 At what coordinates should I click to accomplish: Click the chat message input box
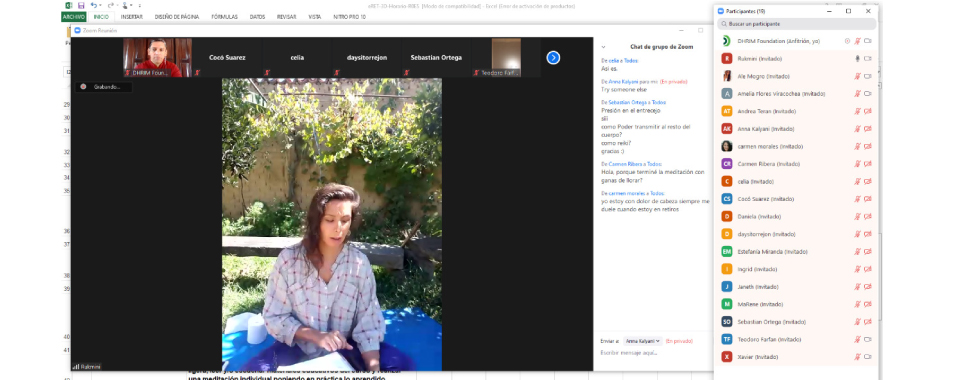pyautogui.click(x=654, y=353)
